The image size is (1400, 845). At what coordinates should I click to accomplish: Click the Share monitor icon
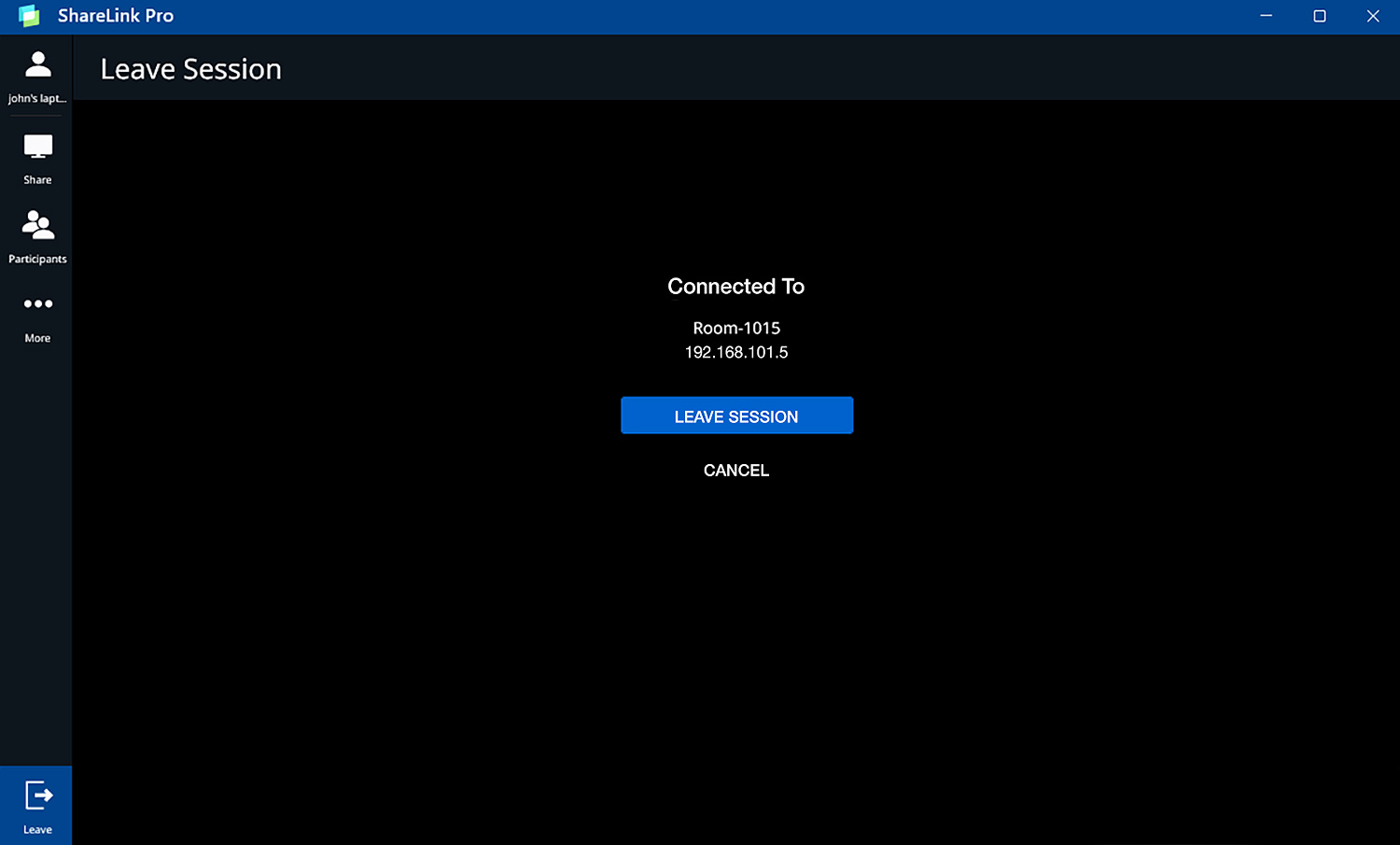[x=37, y=147]
